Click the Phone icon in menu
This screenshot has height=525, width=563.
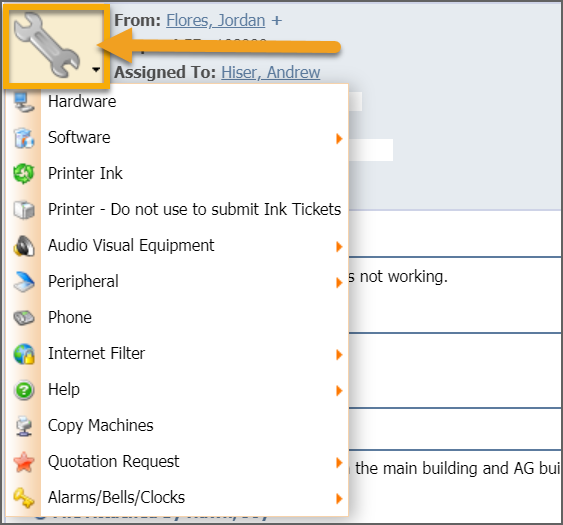pos(24,318)
